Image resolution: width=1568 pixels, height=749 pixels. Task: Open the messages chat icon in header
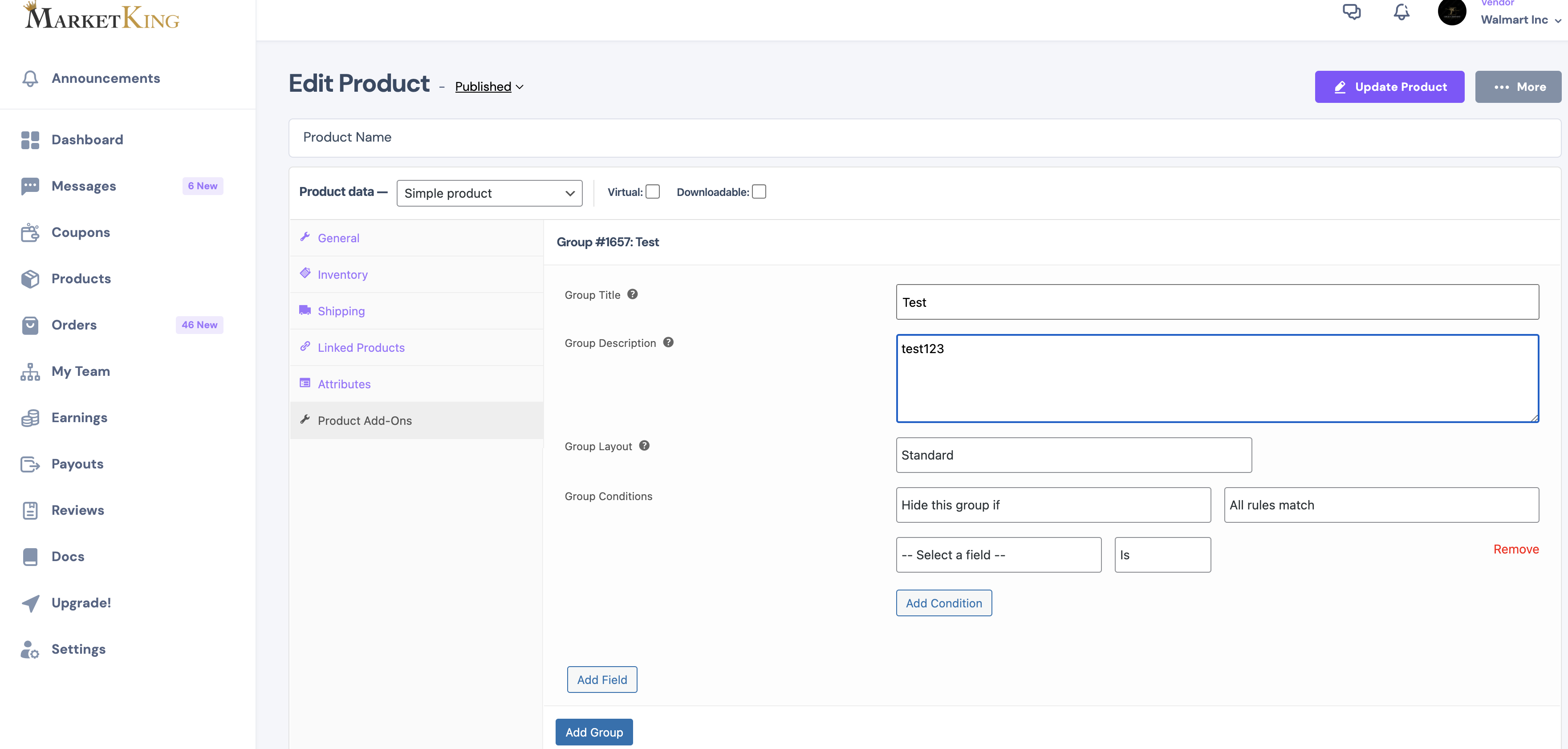pos(1351,12)
